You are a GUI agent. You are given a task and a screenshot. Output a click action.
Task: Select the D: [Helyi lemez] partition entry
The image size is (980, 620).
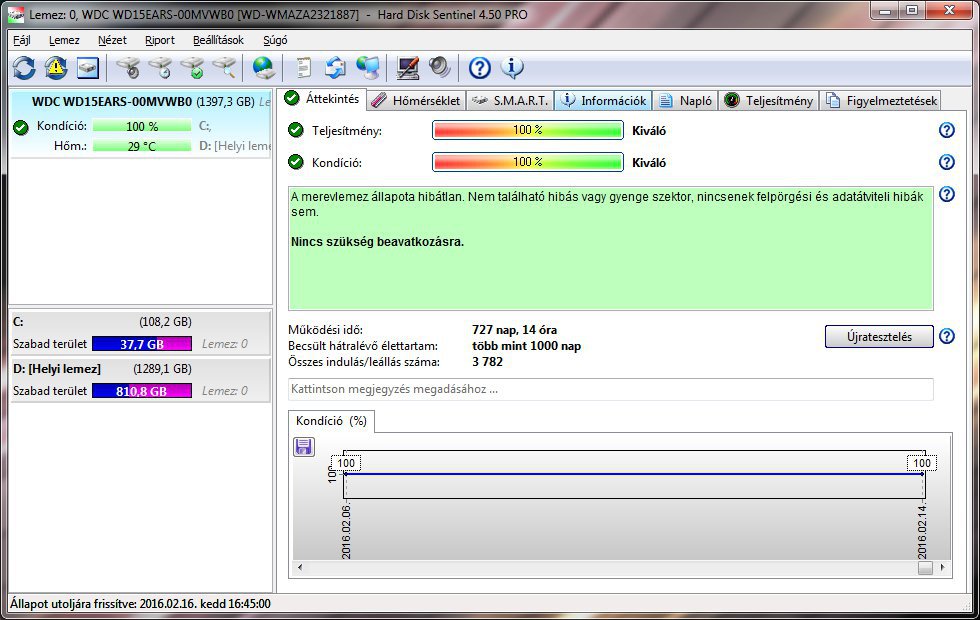coord(141,379)
